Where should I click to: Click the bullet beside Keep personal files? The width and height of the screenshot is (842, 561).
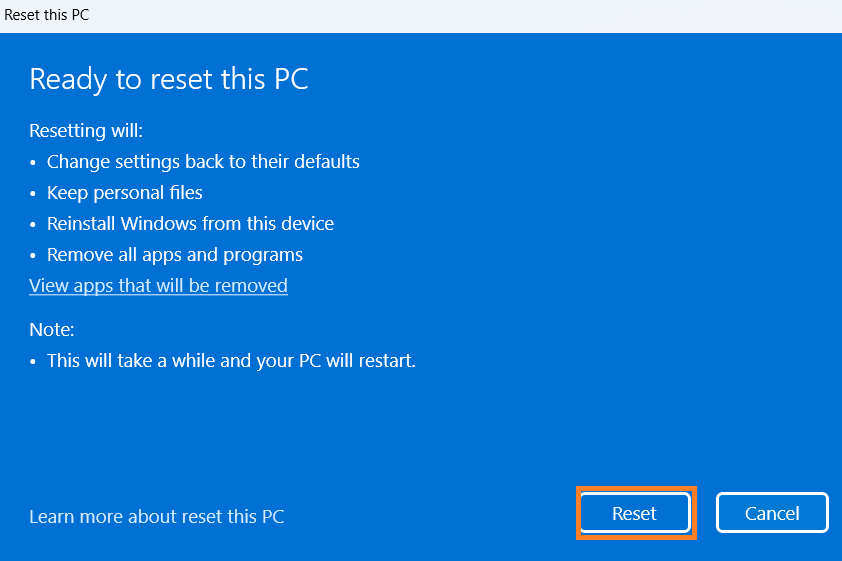pyautogui.click(x=34, y=193)
